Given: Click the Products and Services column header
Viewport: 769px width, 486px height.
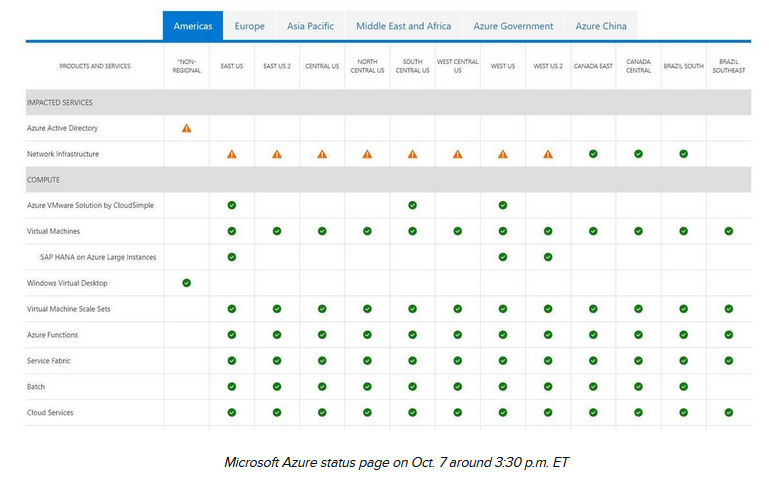Looking at the screenshot, I should point(95,66).
